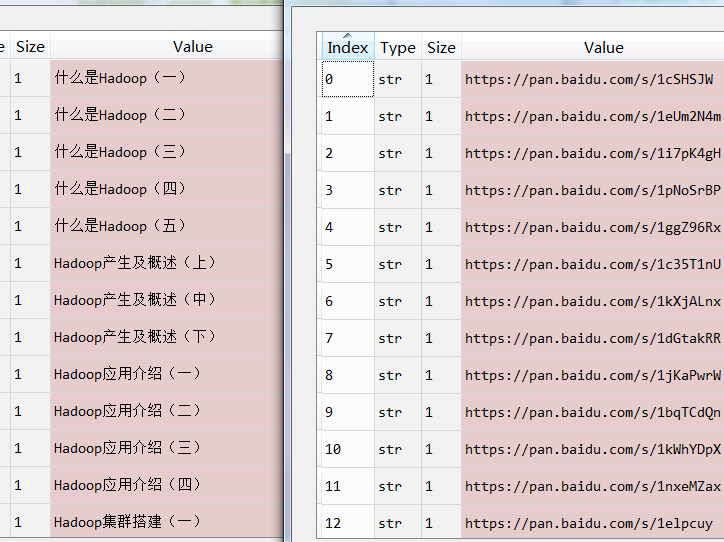Click the Type column header in right window
The image size is (724, 542).
(398, 46)
